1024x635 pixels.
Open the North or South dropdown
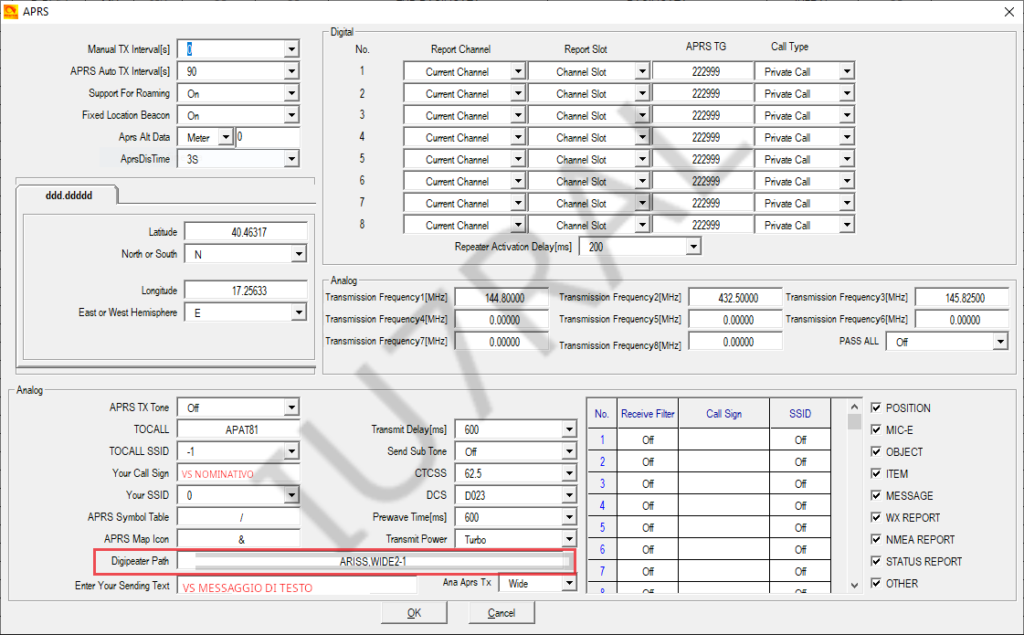[298, 254]
